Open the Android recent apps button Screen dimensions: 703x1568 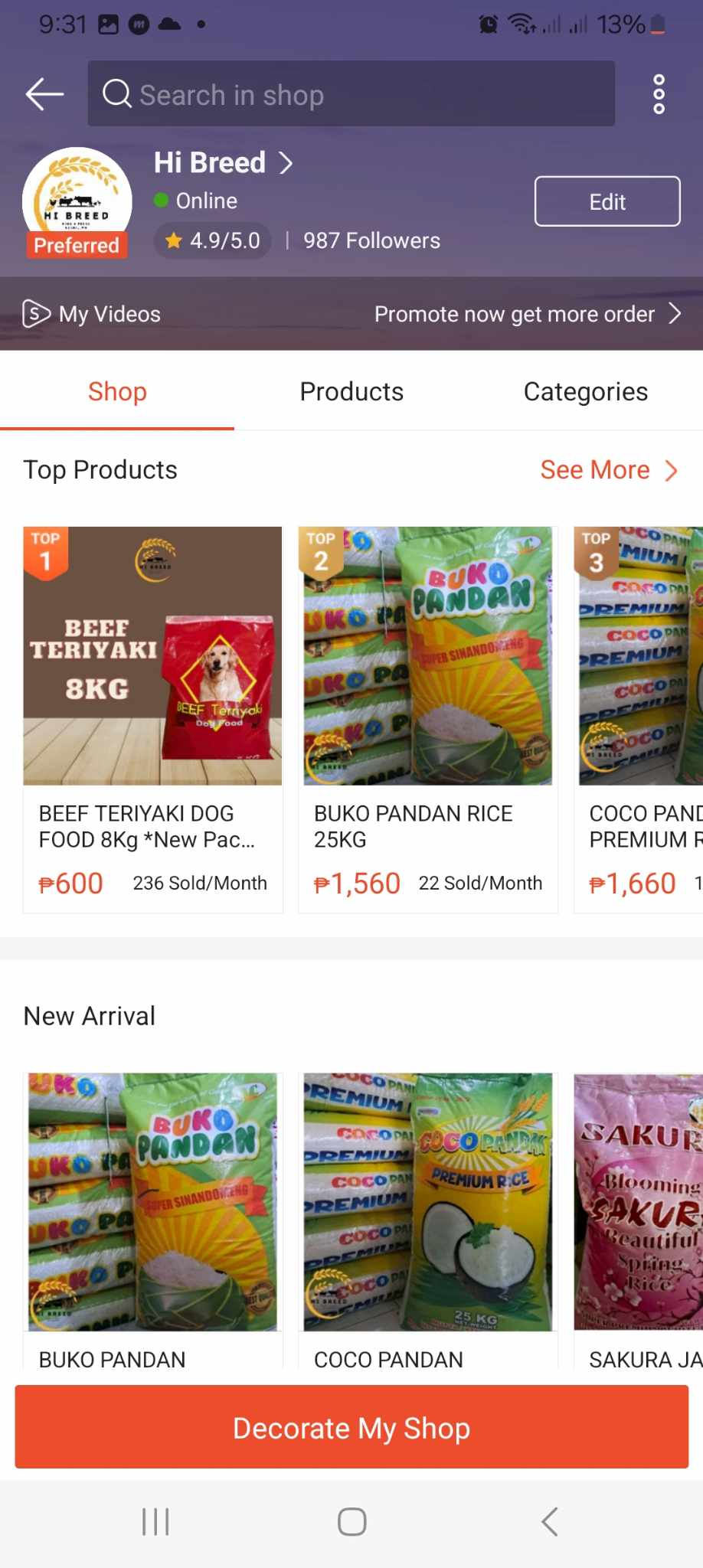pos(155,1521)
